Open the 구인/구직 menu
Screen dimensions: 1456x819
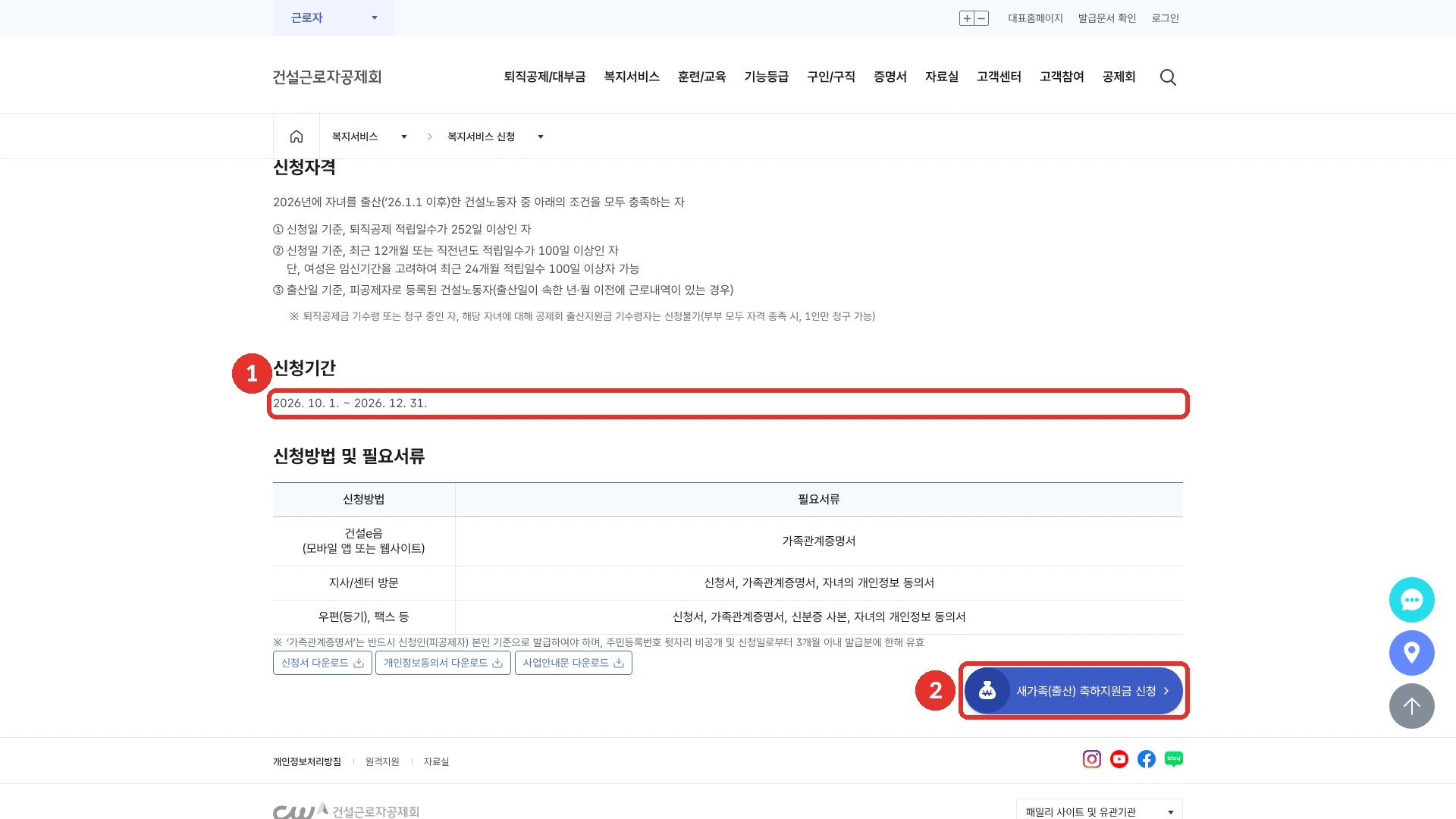(831, 77)
